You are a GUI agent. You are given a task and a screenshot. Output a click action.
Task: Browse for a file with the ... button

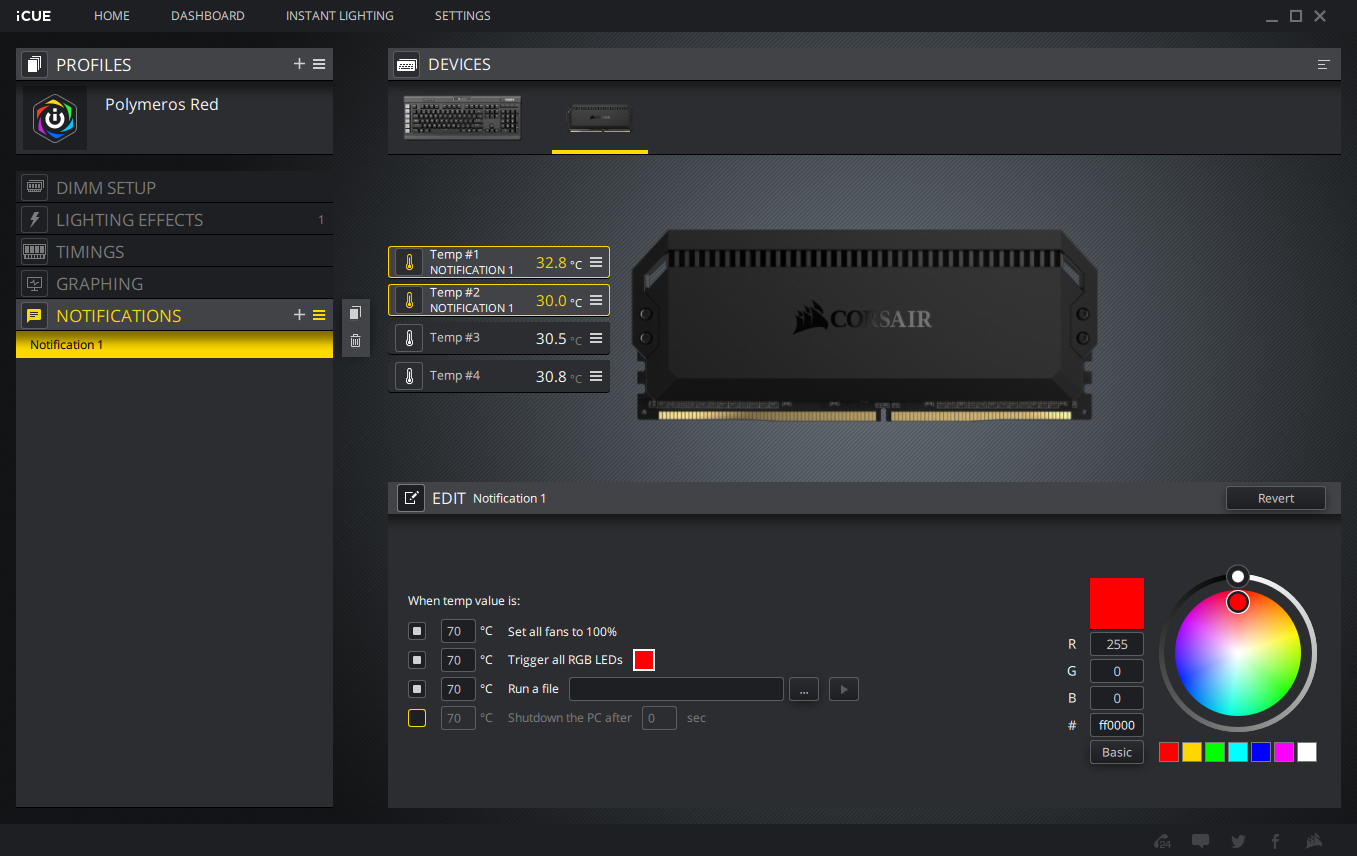click(804, 689)
